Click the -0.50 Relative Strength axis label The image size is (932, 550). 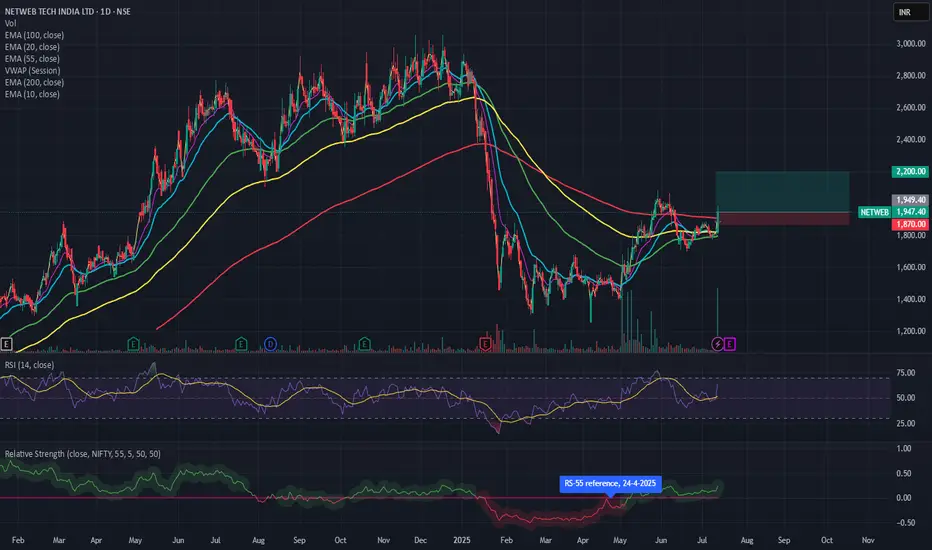coord(905,523)
